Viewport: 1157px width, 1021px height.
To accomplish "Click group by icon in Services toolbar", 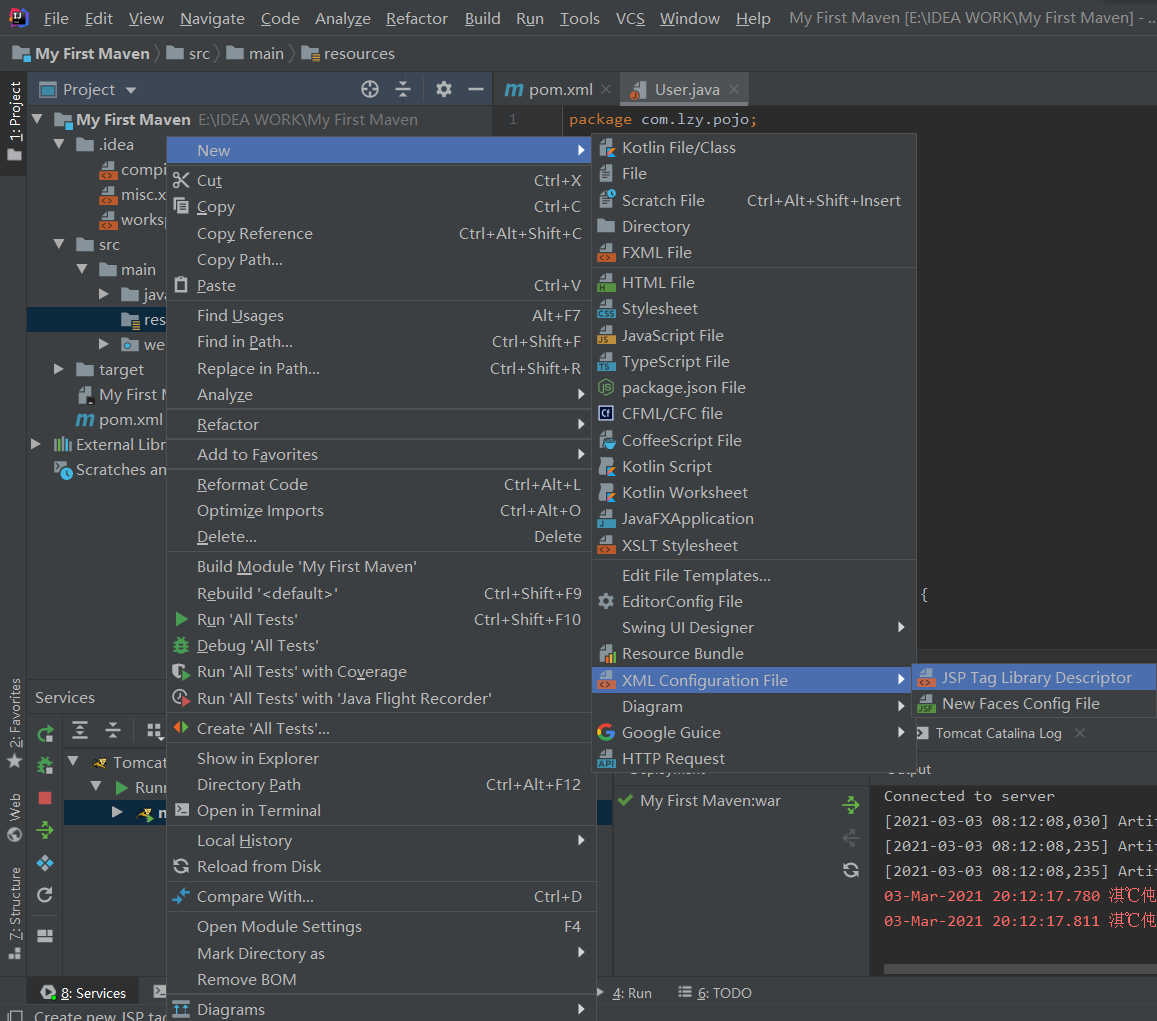I will (x=153, y=730).
